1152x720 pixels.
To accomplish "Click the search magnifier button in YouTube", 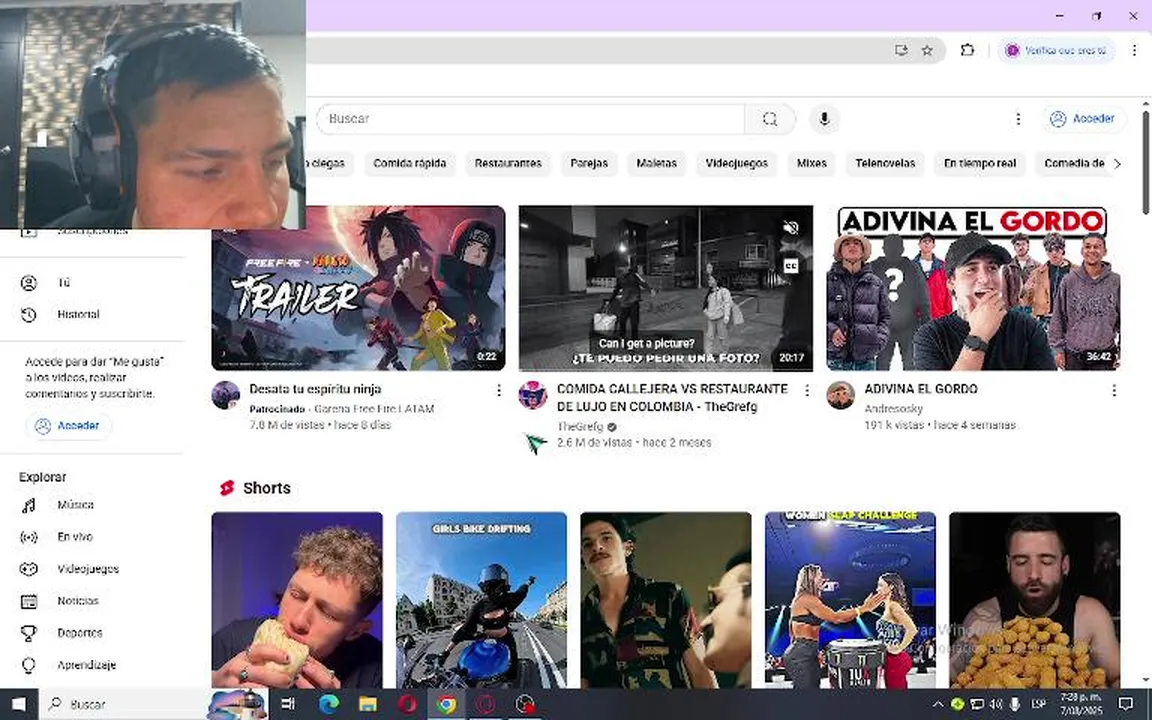I will pos(769,119).
